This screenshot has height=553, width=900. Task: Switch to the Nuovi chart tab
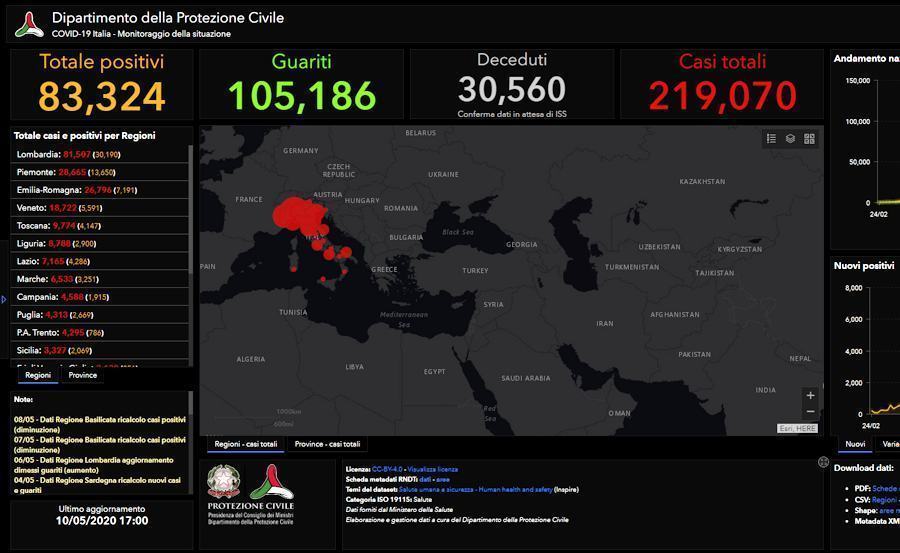(855, 444)
